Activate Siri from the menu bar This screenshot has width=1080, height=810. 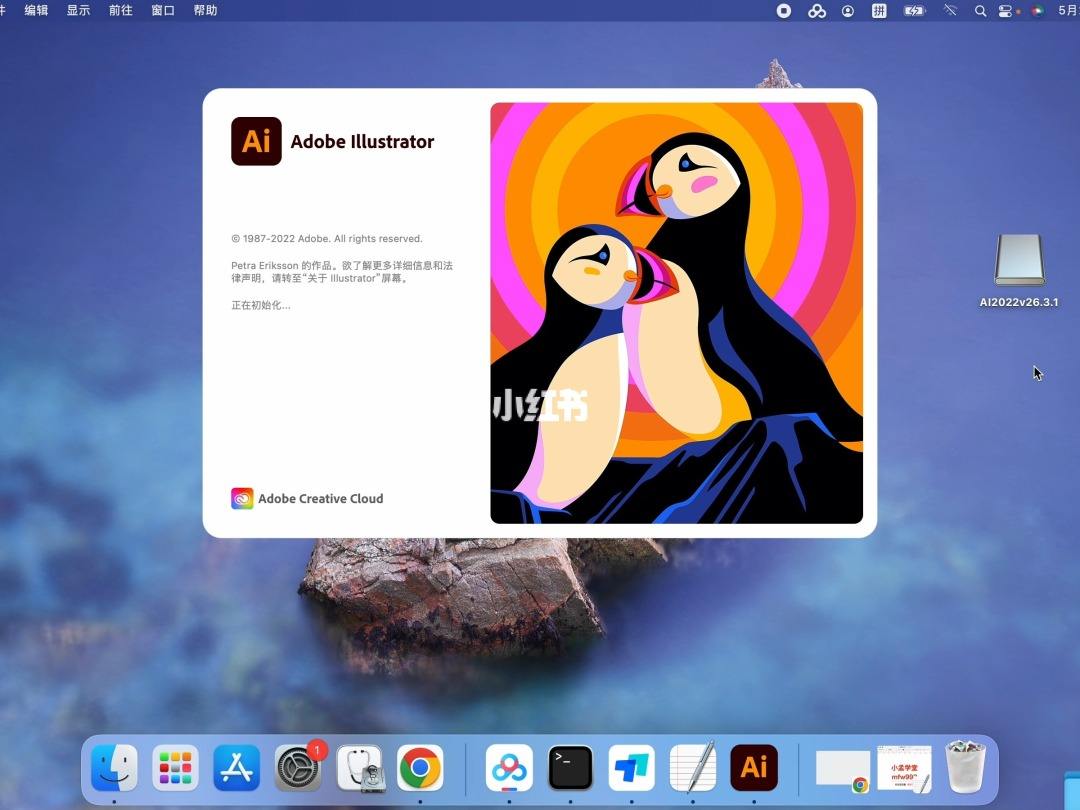click(1037, 11)
